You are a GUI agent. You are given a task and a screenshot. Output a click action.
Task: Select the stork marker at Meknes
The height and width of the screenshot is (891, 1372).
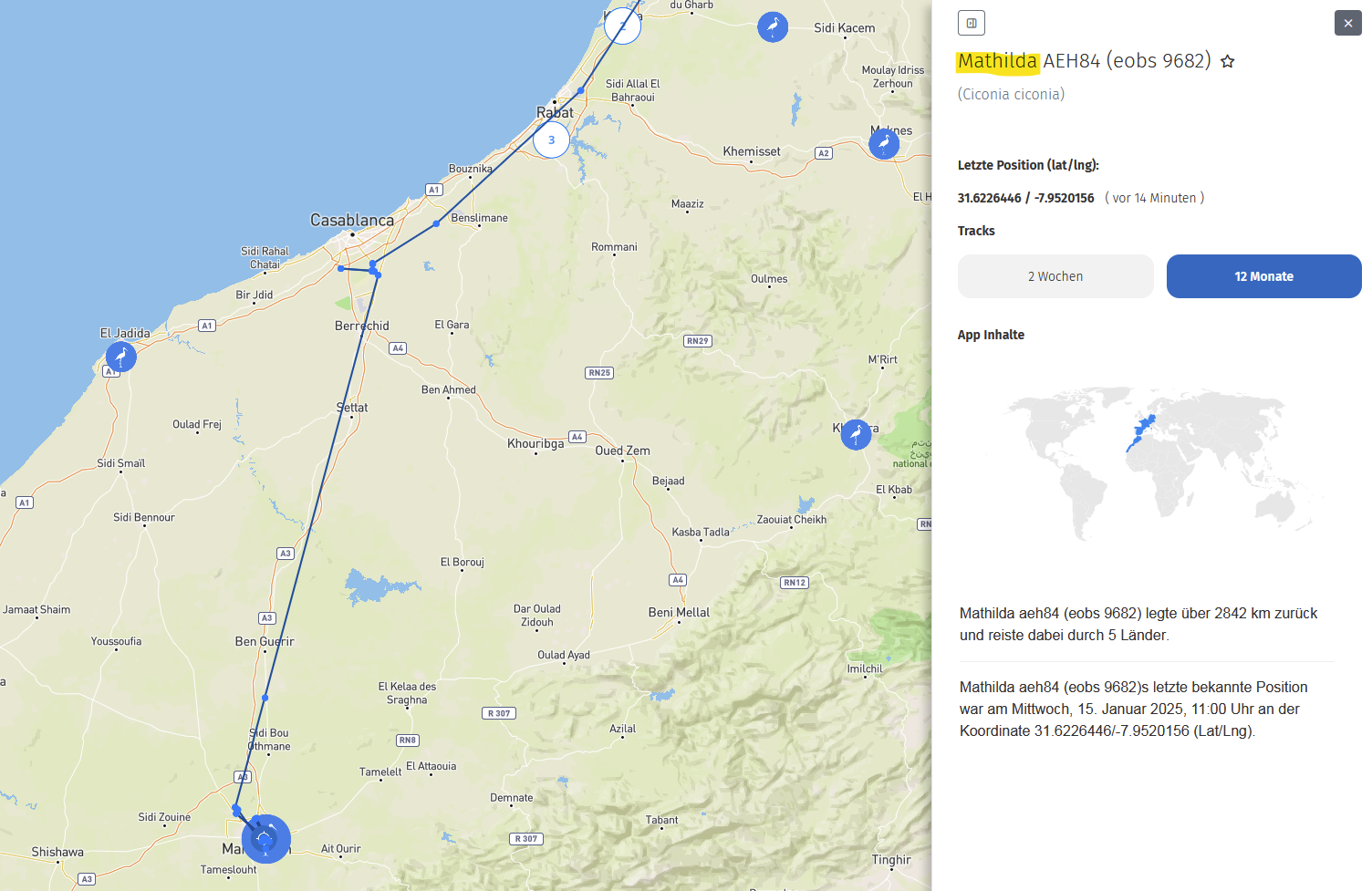pos(883,143)
